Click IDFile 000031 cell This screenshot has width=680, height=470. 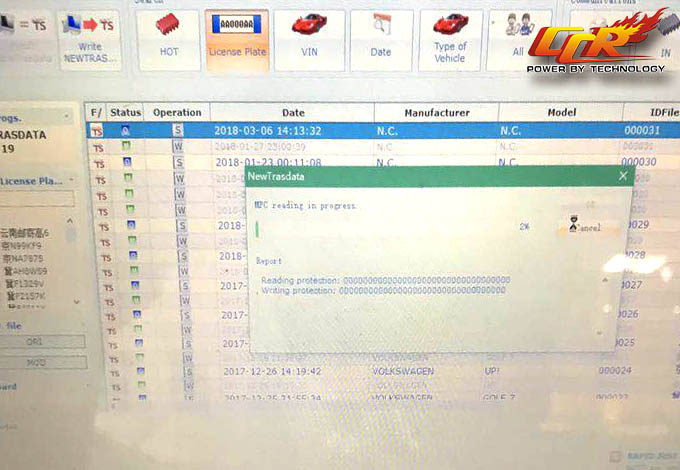pos(642,130)
